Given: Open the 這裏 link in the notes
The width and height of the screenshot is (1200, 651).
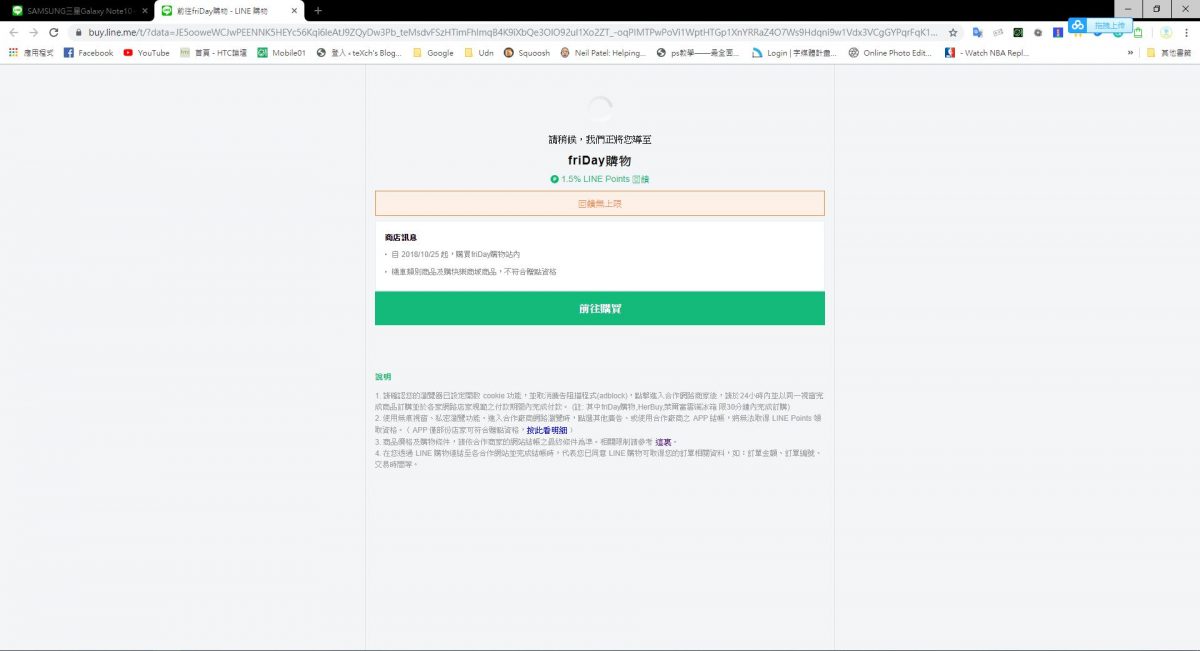Looking at the screenshot, I should pos(665,441).
